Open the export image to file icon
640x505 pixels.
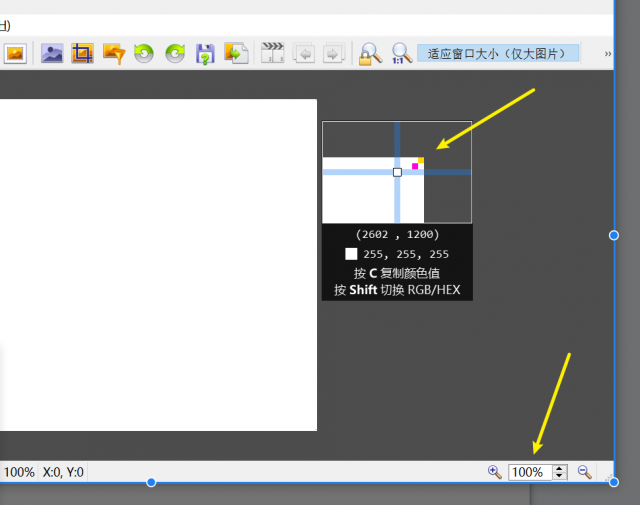pos(236,53)
